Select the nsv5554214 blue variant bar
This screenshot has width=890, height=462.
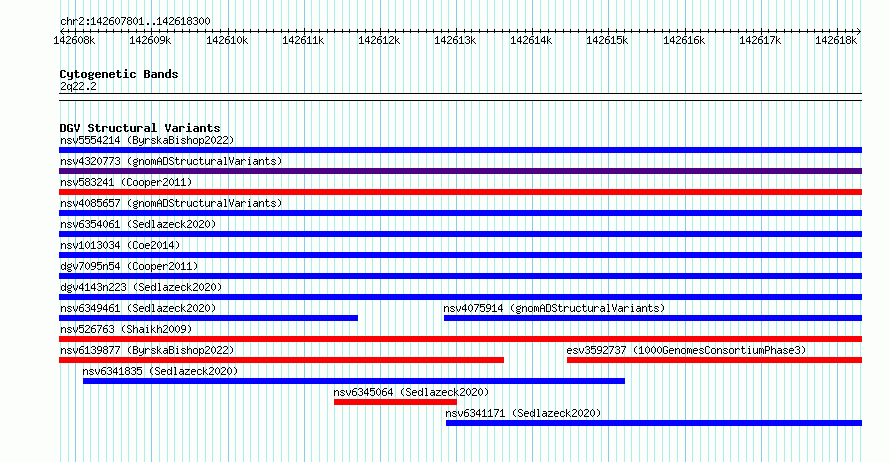(x=460, y=150)
